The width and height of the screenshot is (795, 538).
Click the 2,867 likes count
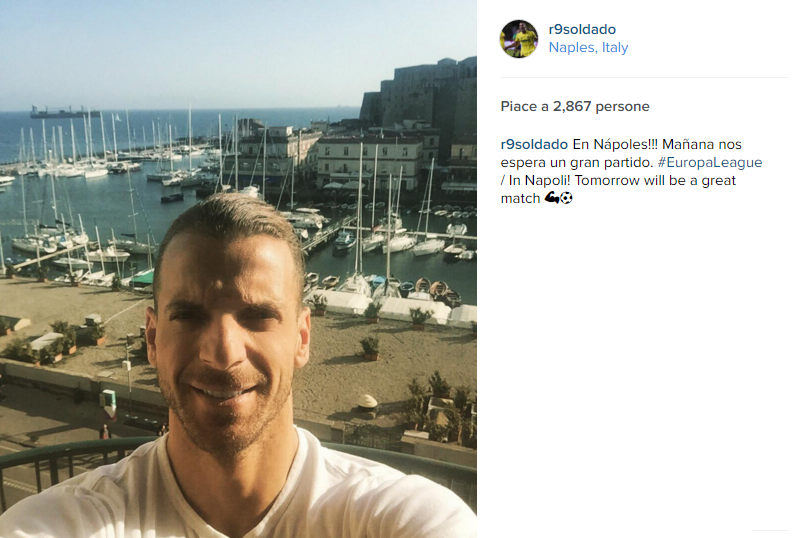click(x=572, y=106)
